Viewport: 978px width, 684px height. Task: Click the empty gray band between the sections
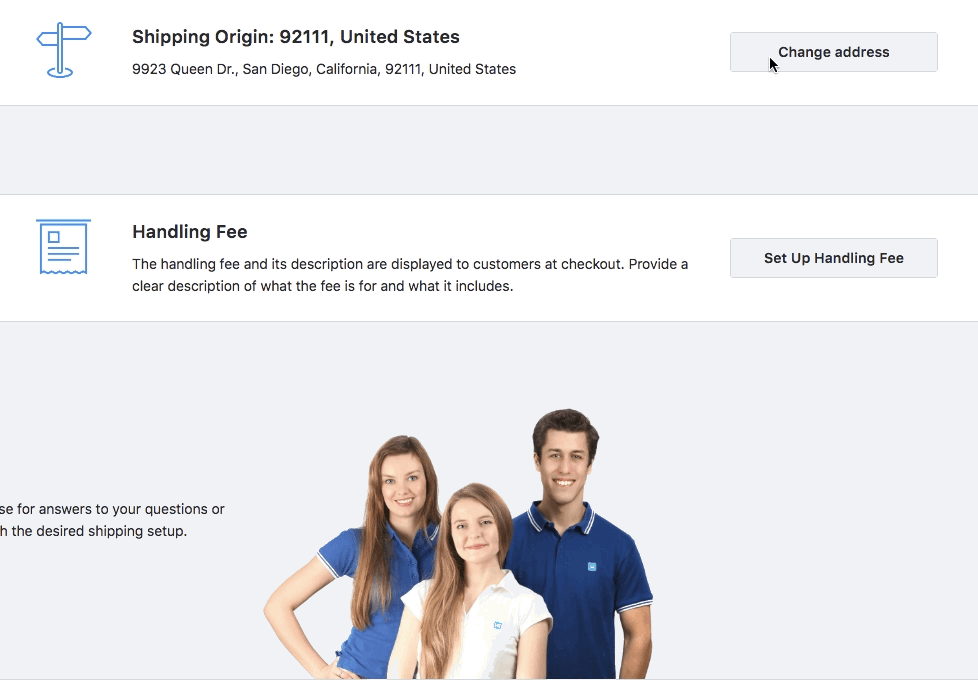click(x=489, y=150)
